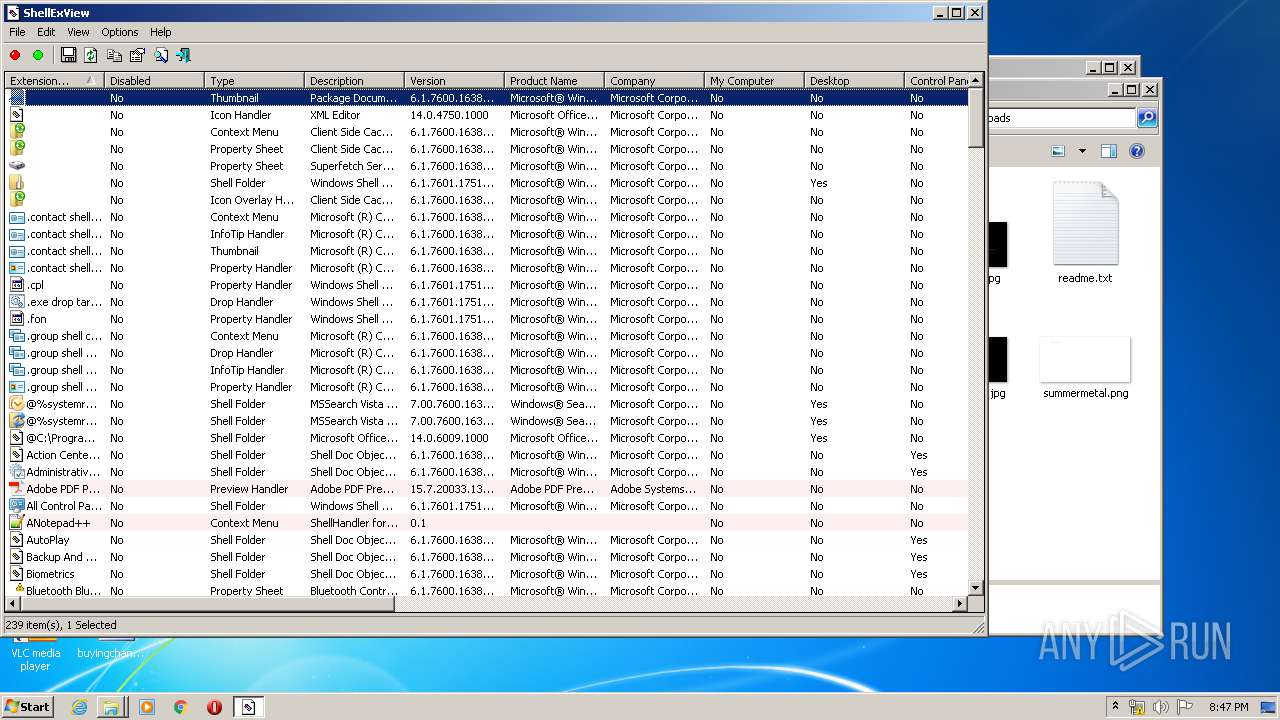Click Adobe Systems company cell

point(653,489)
